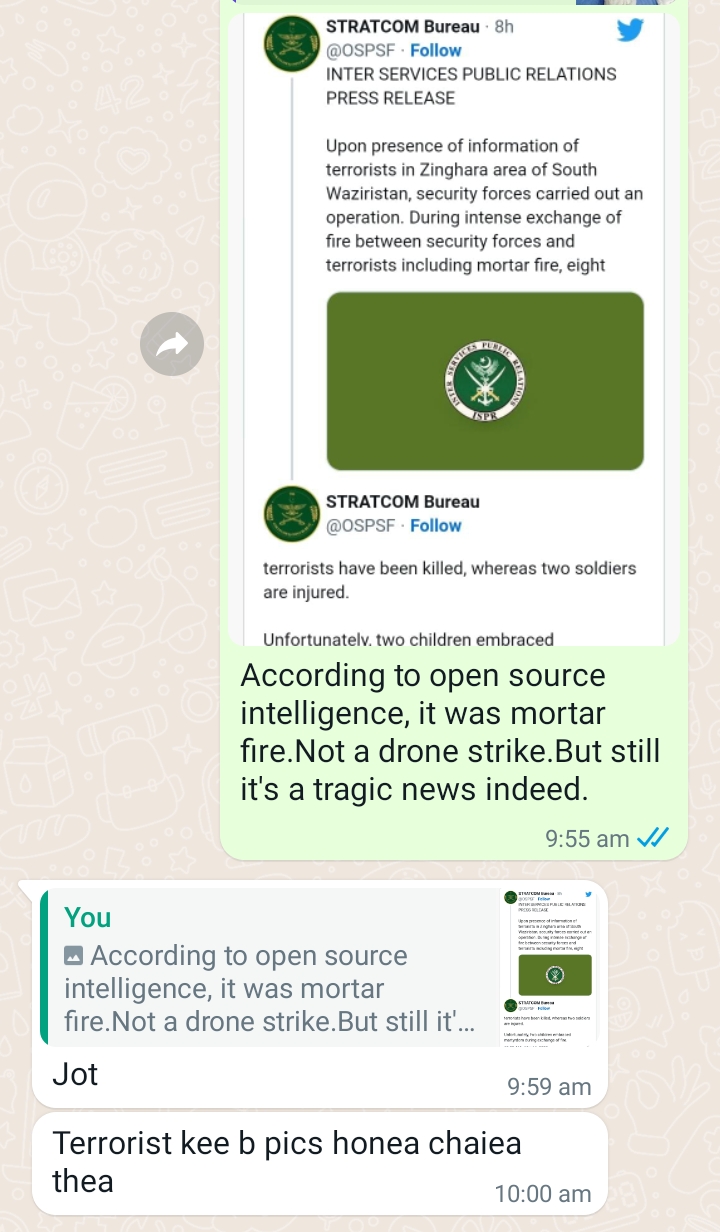This screenshot has height=1232, width=720.
Task: Tap the Terrorist kee b pics message
Action: coord(320,1163)
